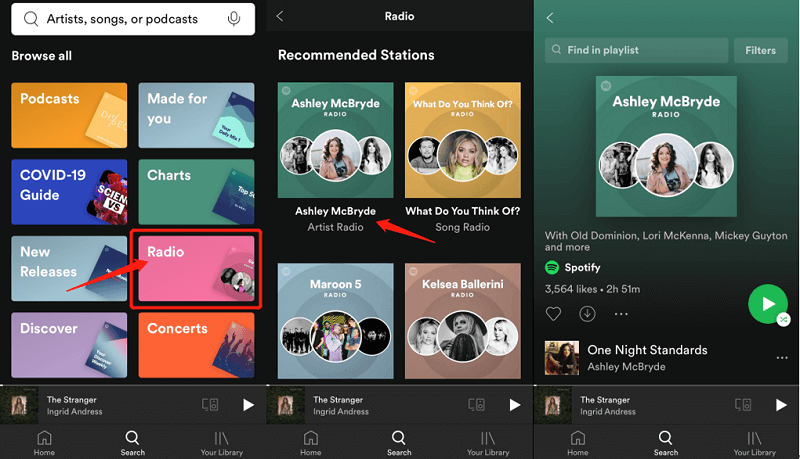Open the Concerts tile in Browse all
The height and width of the screenshot is (459, 800).
click(x=199, y=344)
